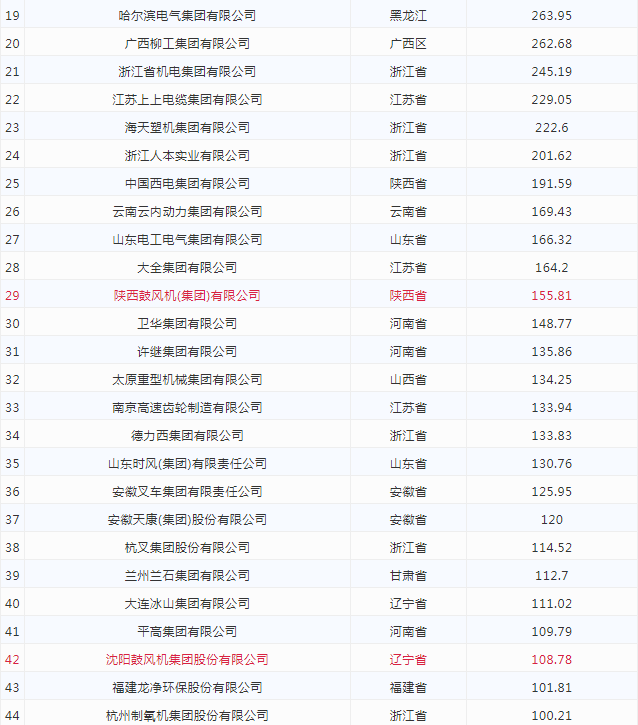The width and height of the screenshot is (638, 725).
Task: Click the value 133.94
Action: pyautogui.click(x=552, y=407)
